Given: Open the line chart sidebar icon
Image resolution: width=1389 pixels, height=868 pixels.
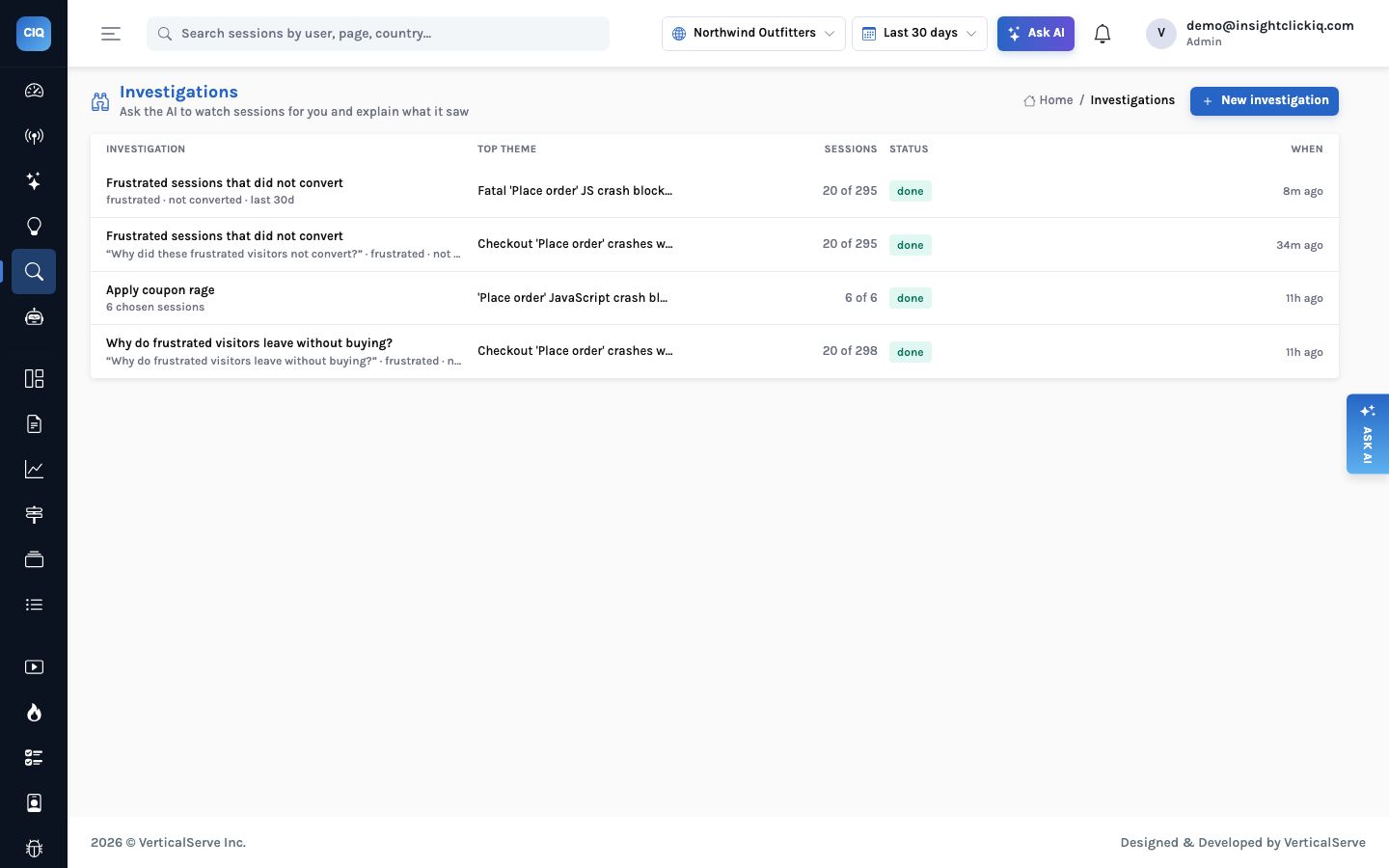Looking at the screenshot, I should point(34,470).
